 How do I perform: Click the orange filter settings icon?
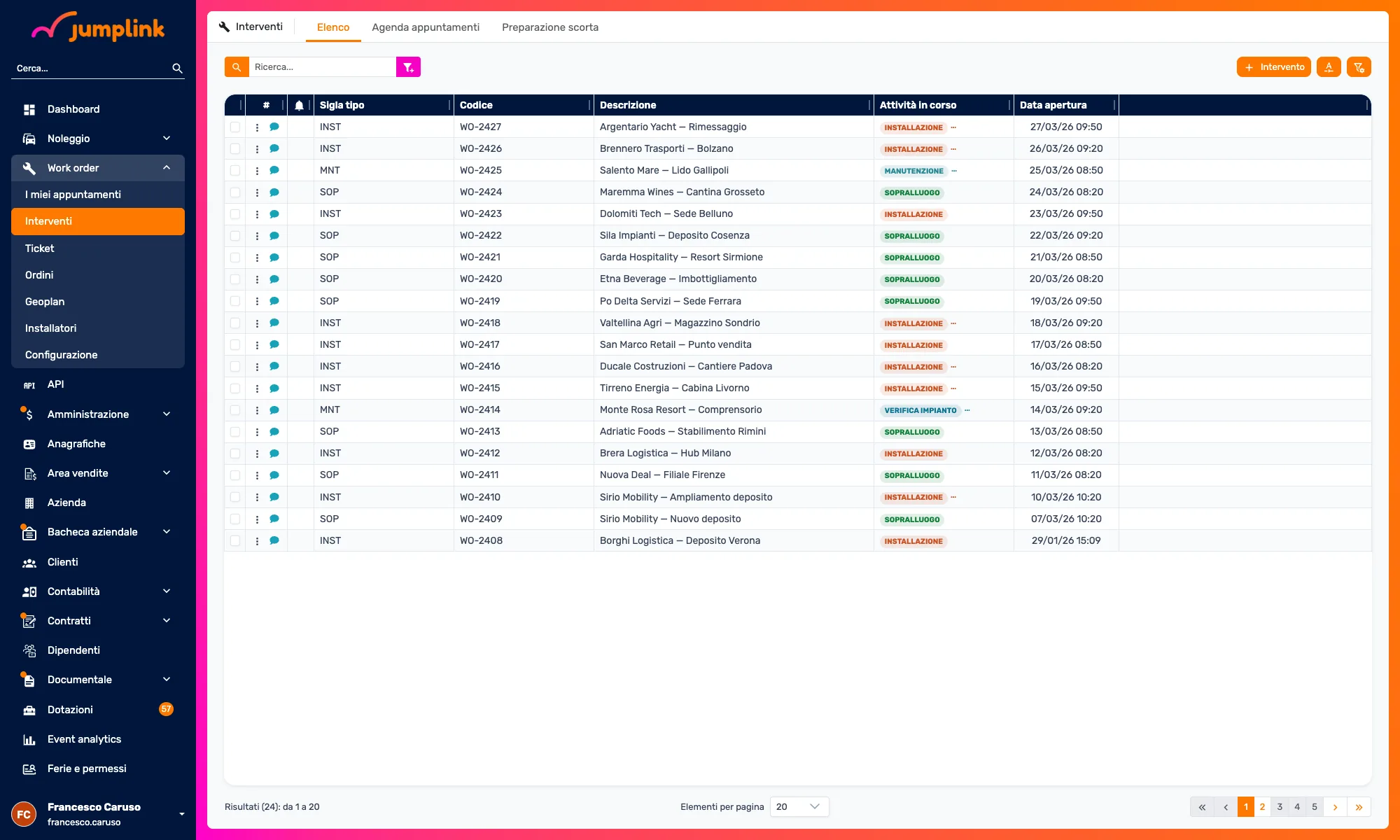click(x=1359, y=67)
